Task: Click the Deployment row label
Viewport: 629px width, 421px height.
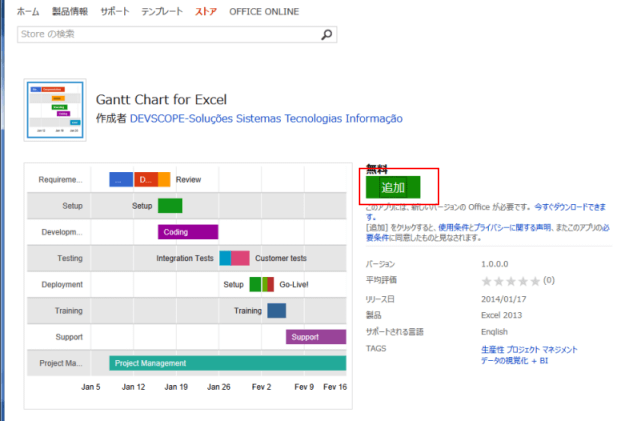Action: tap(62, 285)
